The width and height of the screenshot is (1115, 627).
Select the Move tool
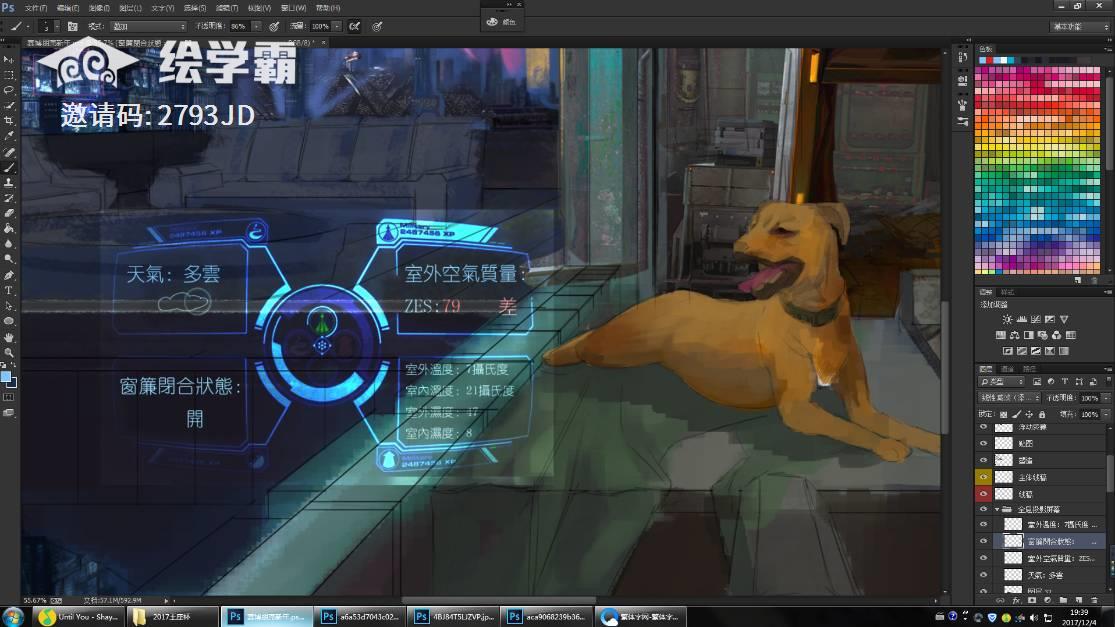point(9,60)
